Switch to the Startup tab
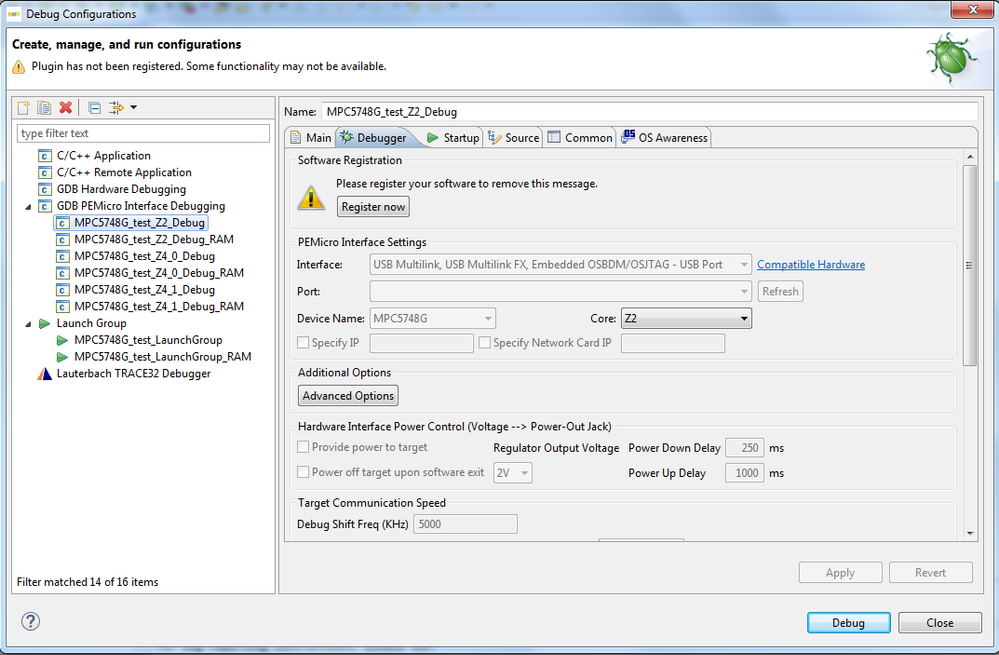 [453, 138]
